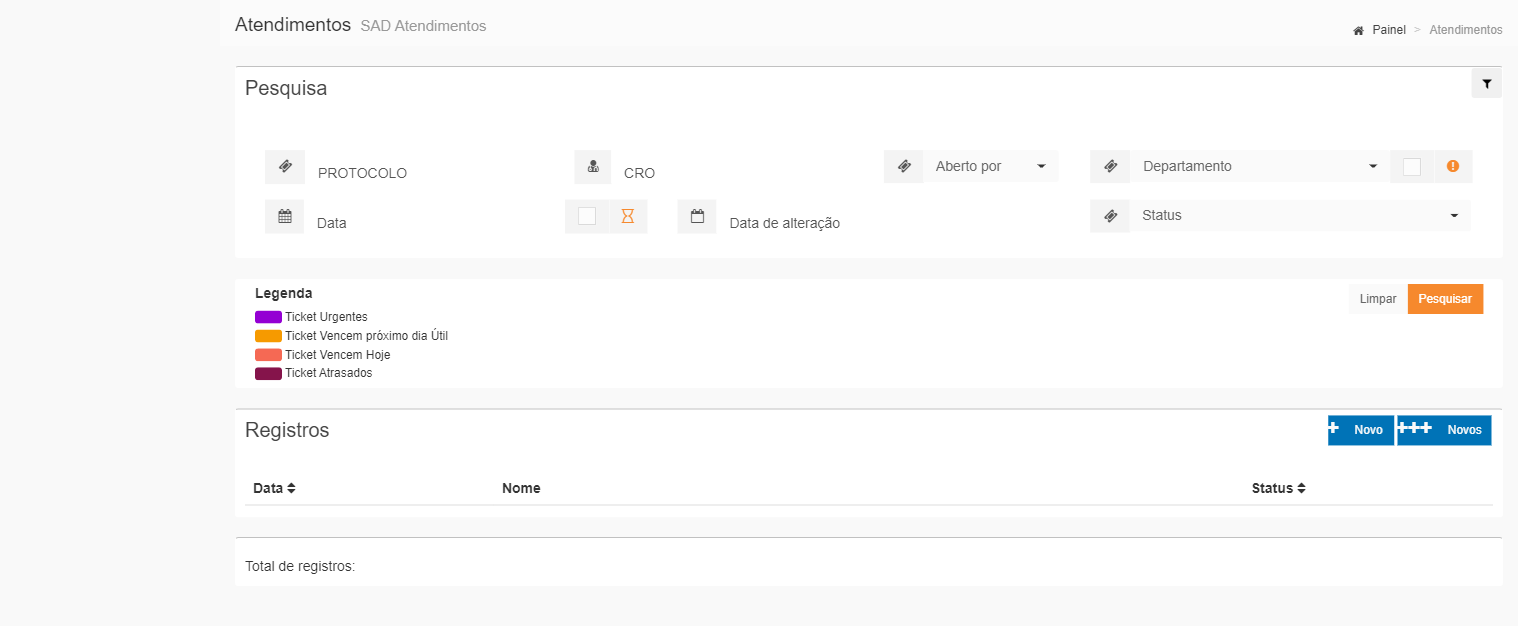Click the orange exclamation alert icon
Screen dimensions: 1518x626
1453,167
